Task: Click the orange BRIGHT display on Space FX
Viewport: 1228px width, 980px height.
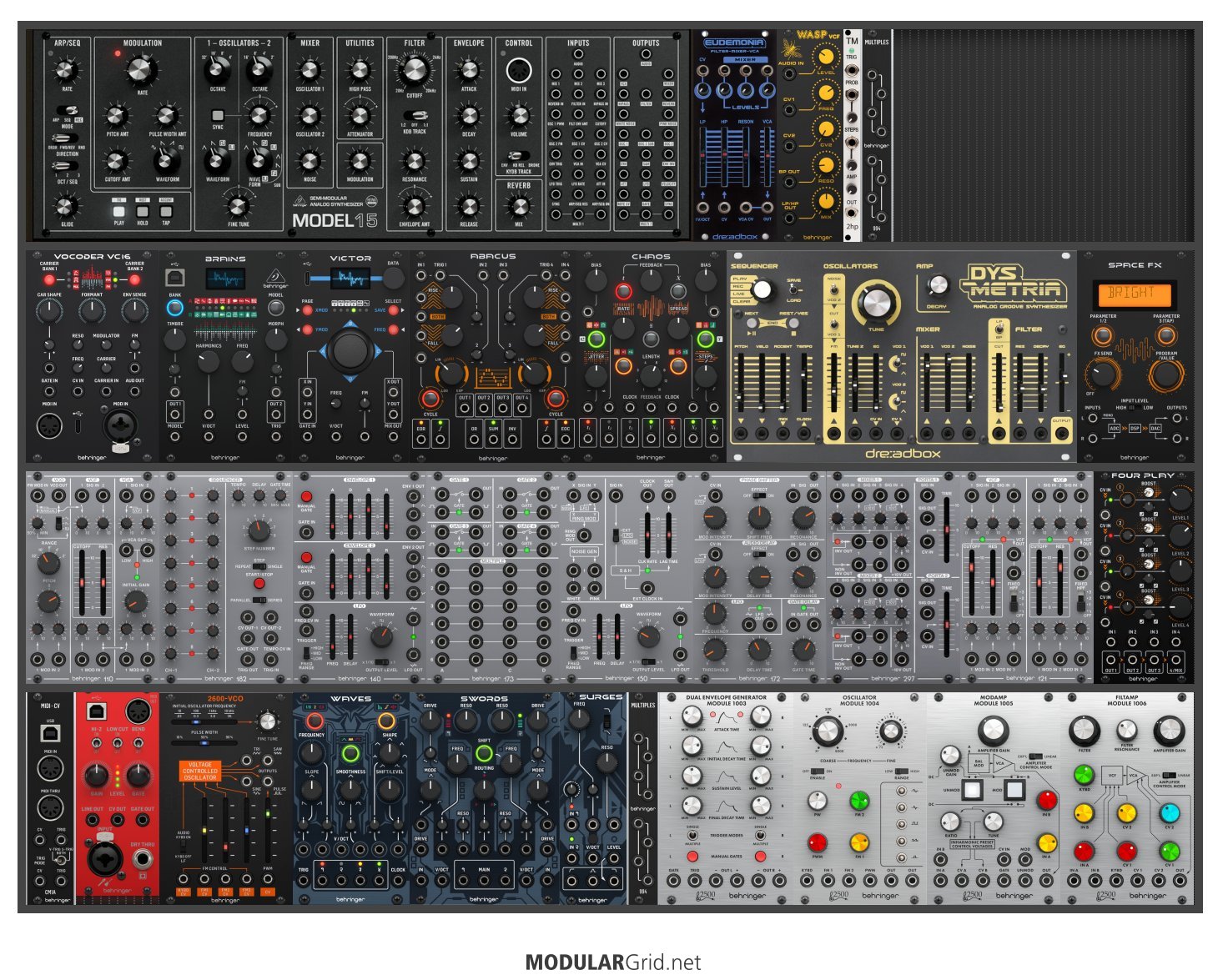Action: 1134,294
